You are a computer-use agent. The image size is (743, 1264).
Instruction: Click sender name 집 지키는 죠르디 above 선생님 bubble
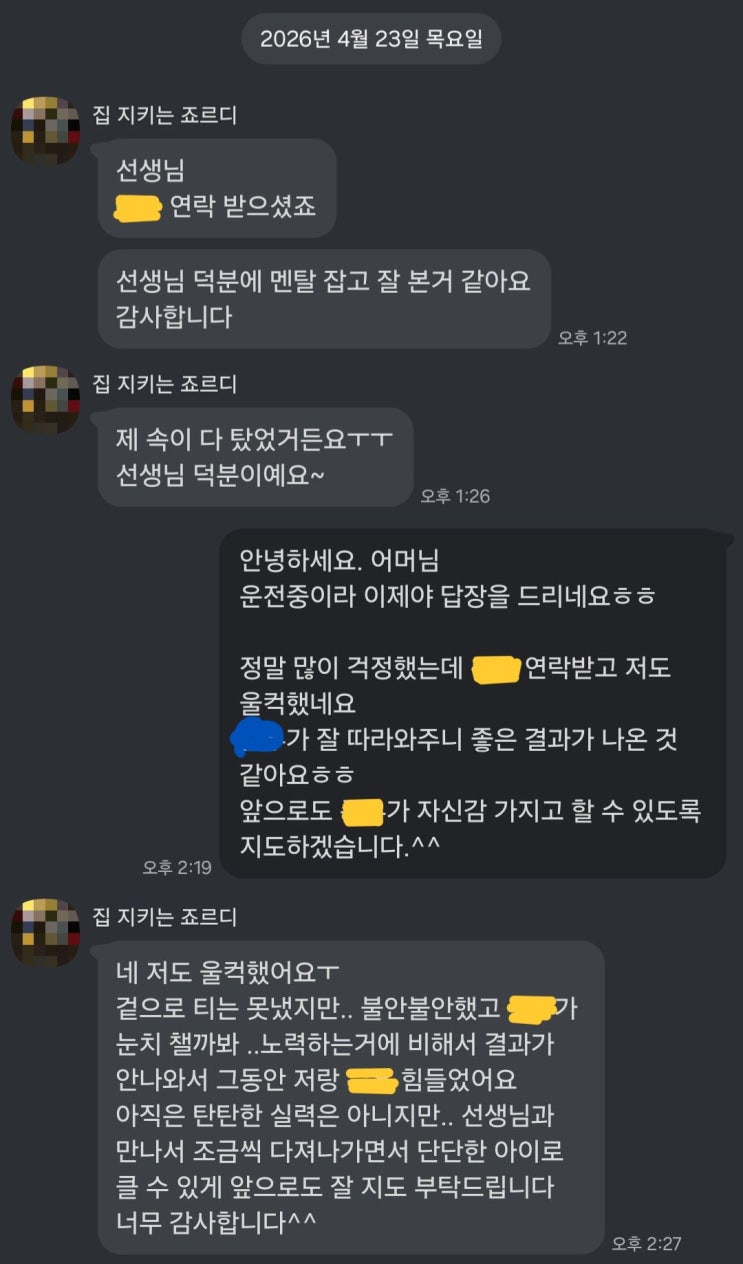coord(165,115)
